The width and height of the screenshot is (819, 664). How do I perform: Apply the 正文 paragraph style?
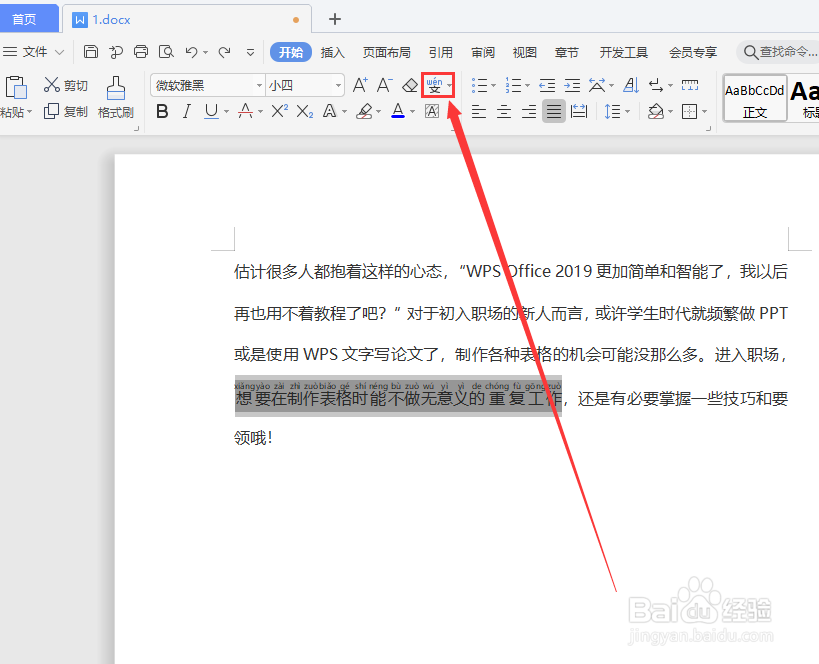(x=754, y=98)
